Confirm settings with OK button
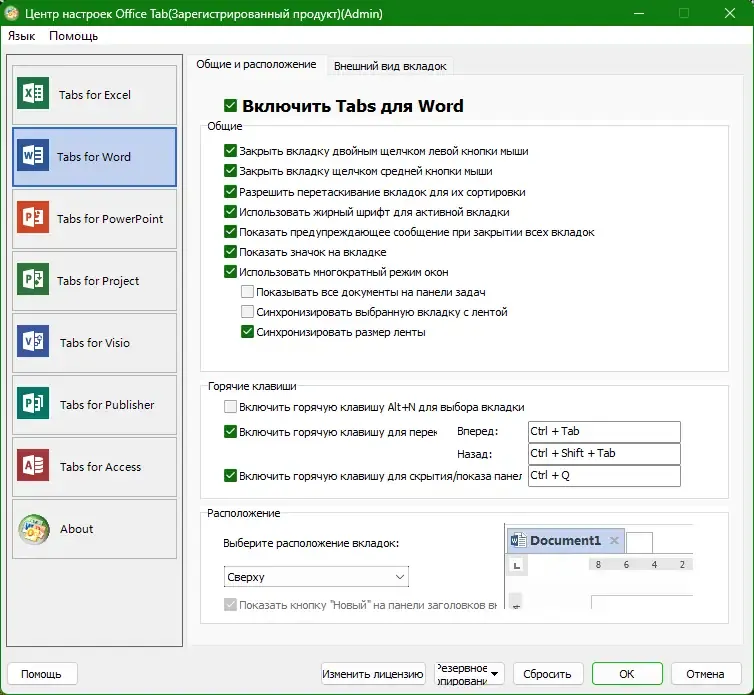This screenshot has width=754, height=695. click(627, 674)
